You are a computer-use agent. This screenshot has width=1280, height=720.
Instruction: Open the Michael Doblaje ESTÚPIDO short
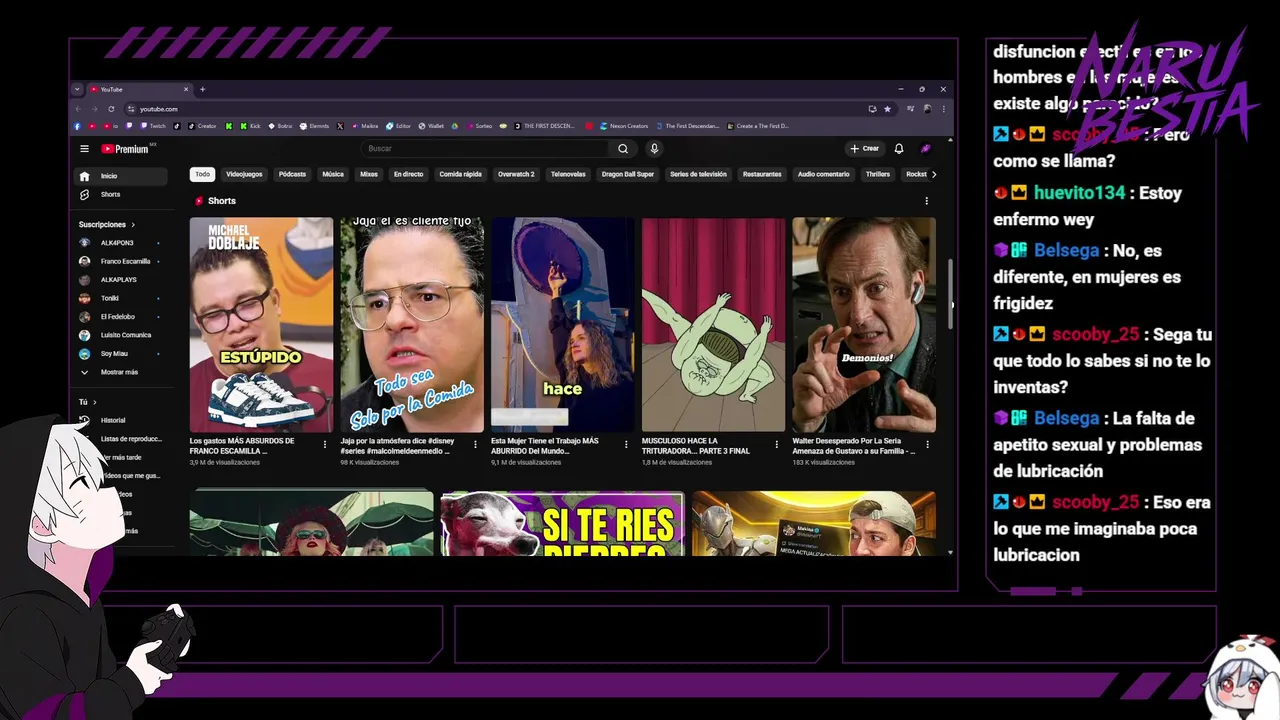[262, 325]
